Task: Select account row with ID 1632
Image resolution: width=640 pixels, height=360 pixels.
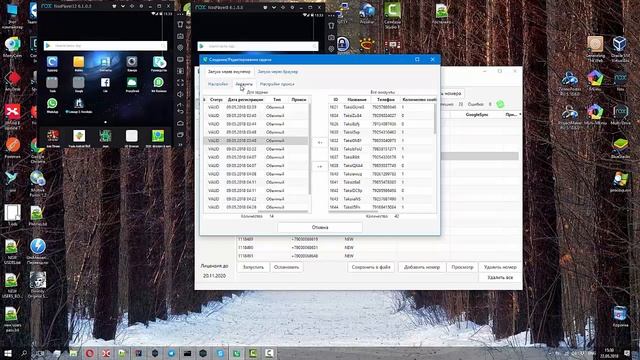Action: [x=381, y=141]
